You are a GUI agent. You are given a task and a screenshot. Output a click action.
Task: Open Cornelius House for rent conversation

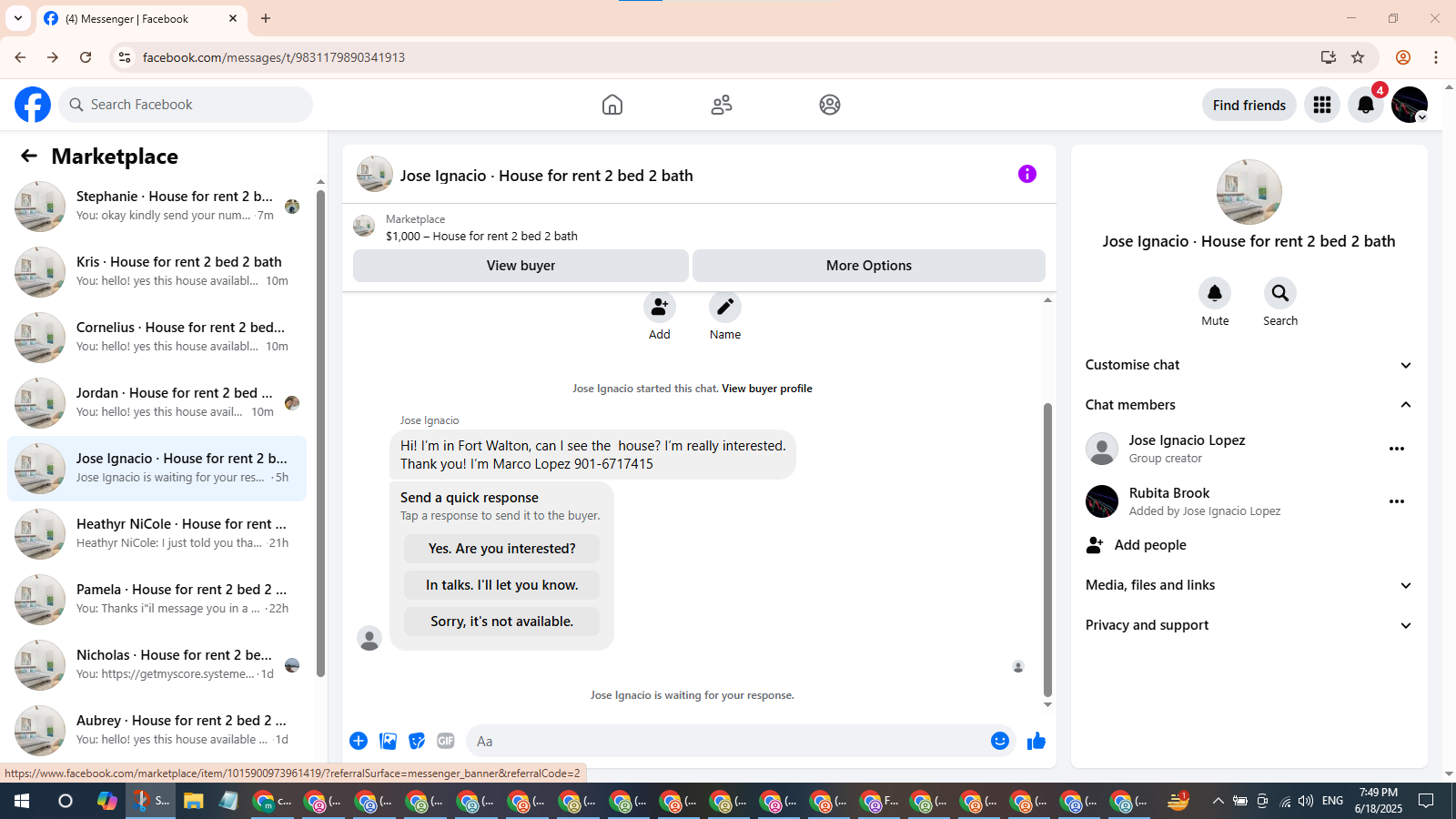pyautogui.click(x=157, y=338)
